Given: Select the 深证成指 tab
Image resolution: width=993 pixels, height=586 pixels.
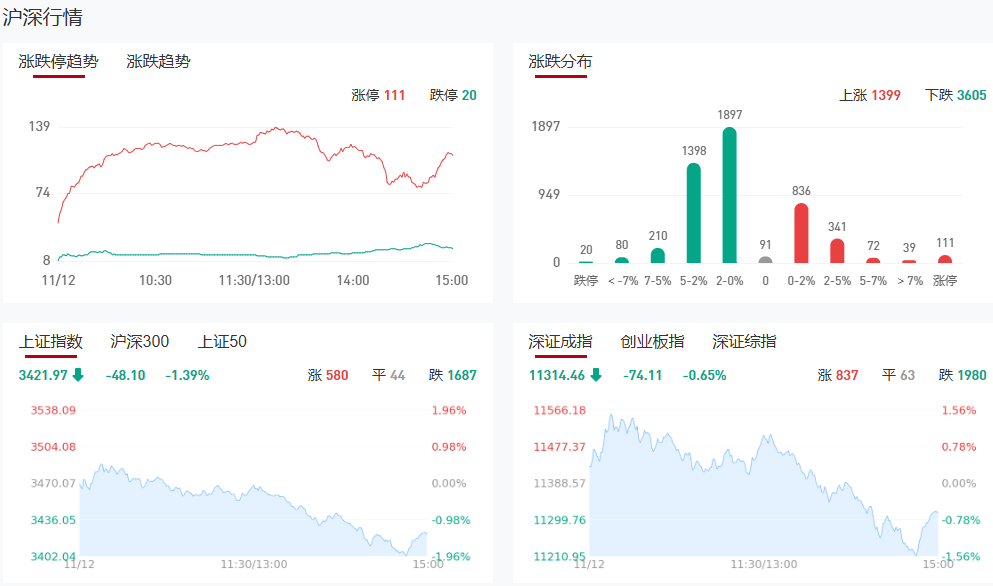Looking at the screenshot, I should tap(560, 342).
